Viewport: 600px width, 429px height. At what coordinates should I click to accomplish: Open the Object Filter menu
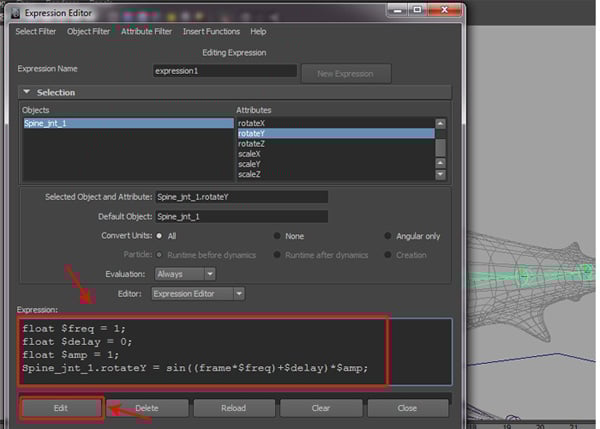pos(88,31)
